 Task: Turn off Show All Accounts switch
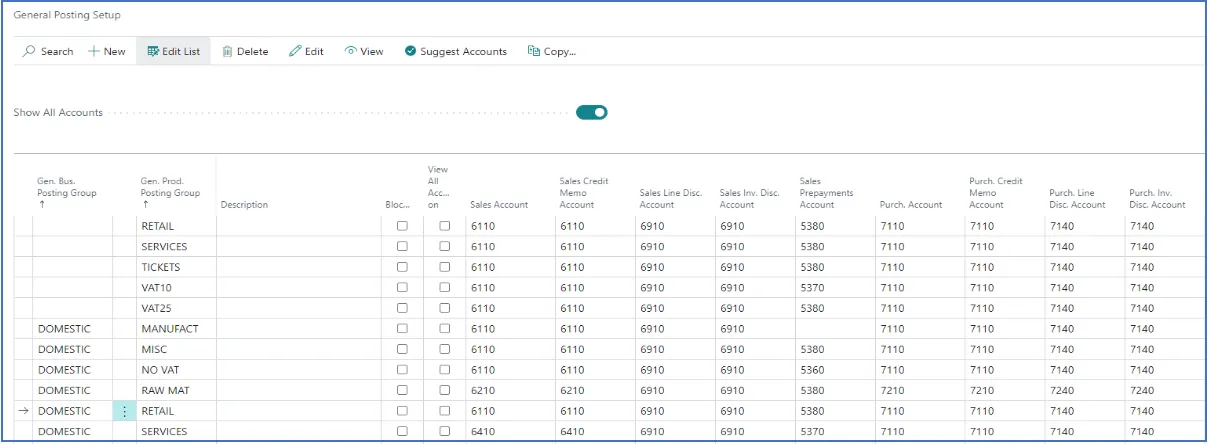[x=592, y=112]
